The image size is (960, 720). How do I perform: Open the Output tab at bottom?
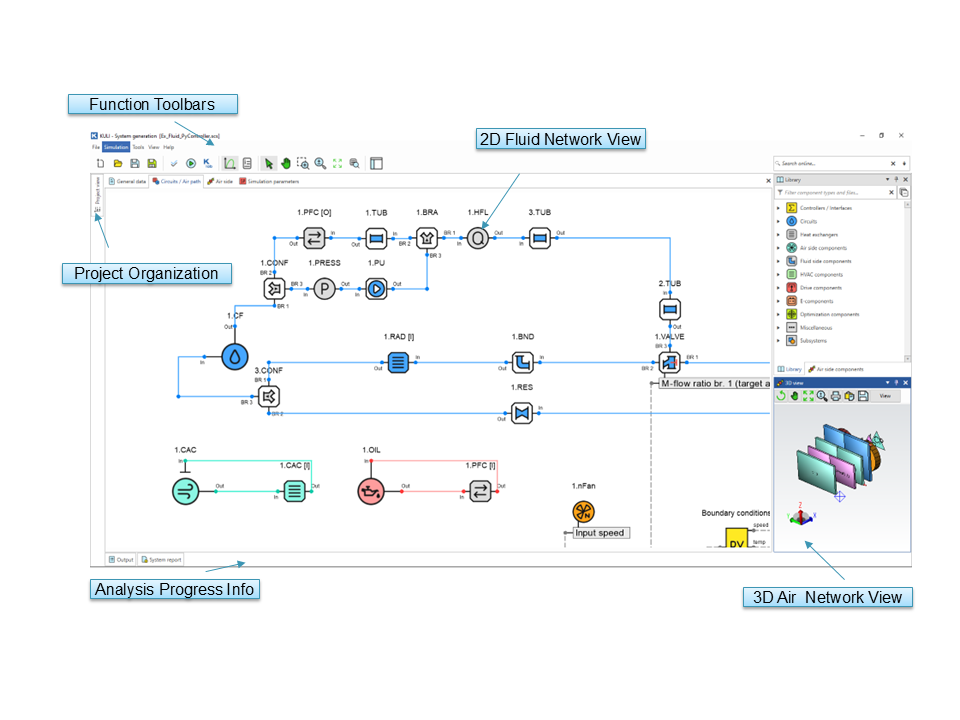[x=121, y=560]
